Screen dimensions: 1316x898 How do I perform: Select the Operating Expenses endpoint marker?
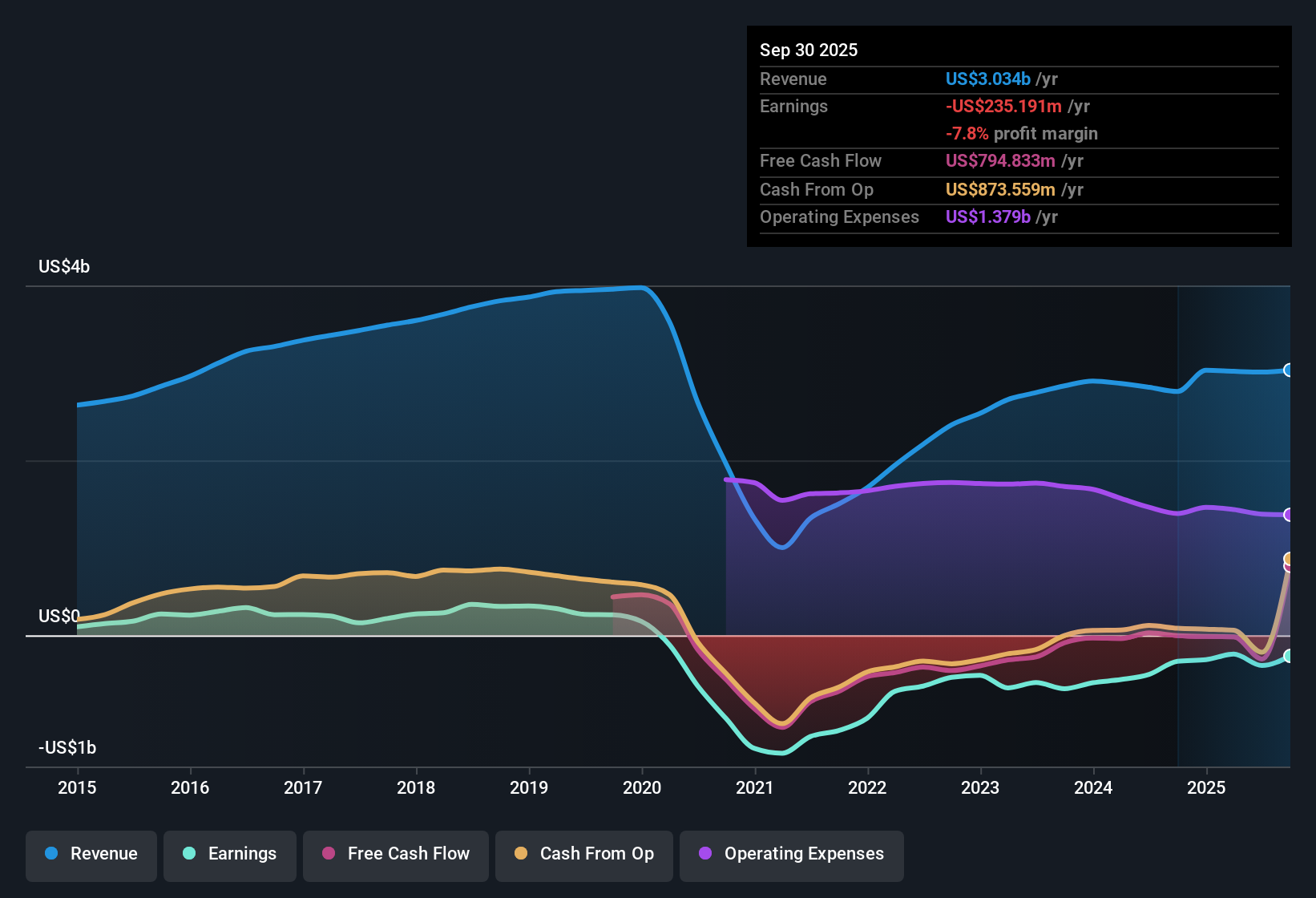(1289, 514)
